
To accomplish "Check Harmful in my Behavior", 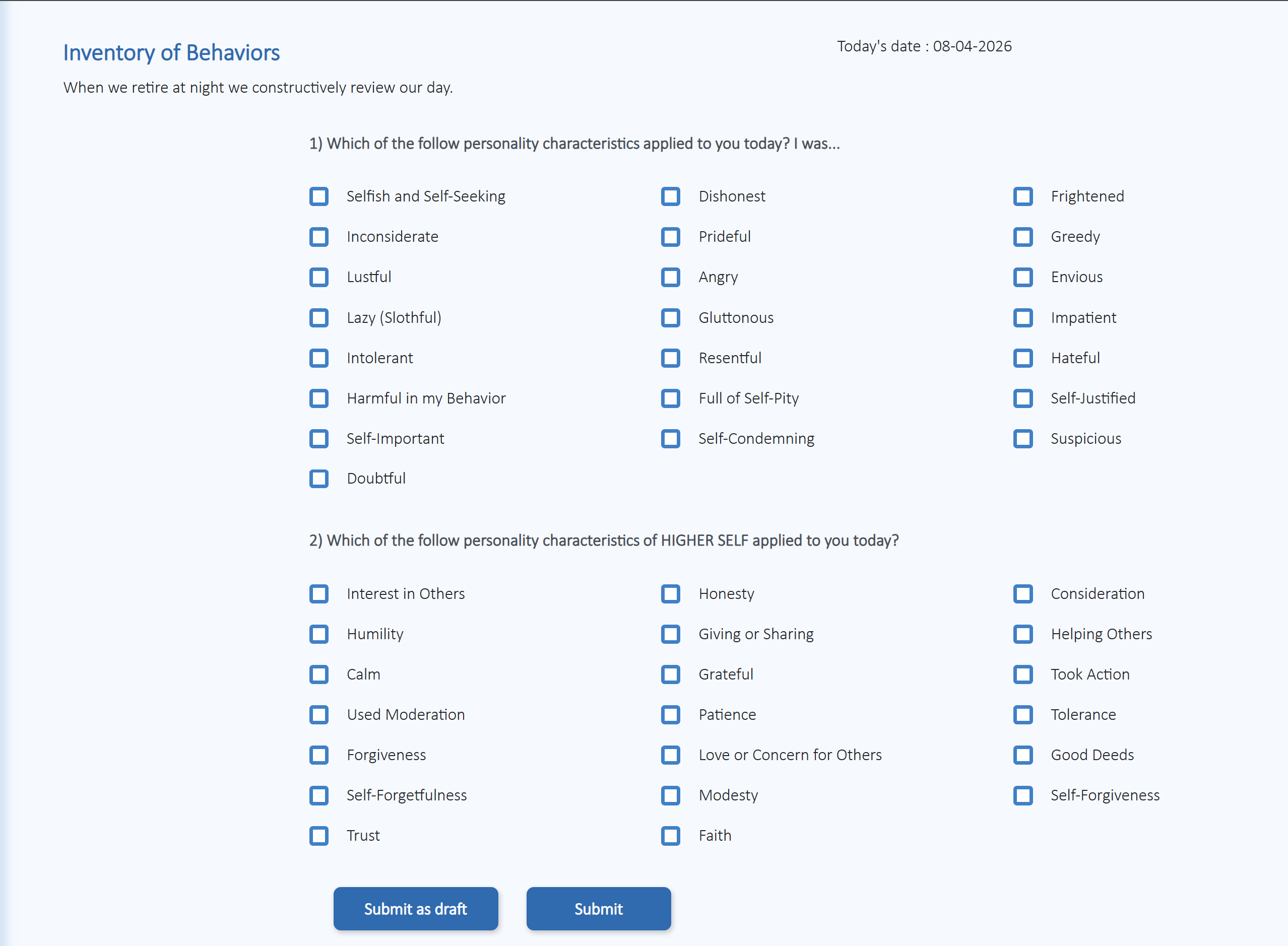I will coord(318,398).
